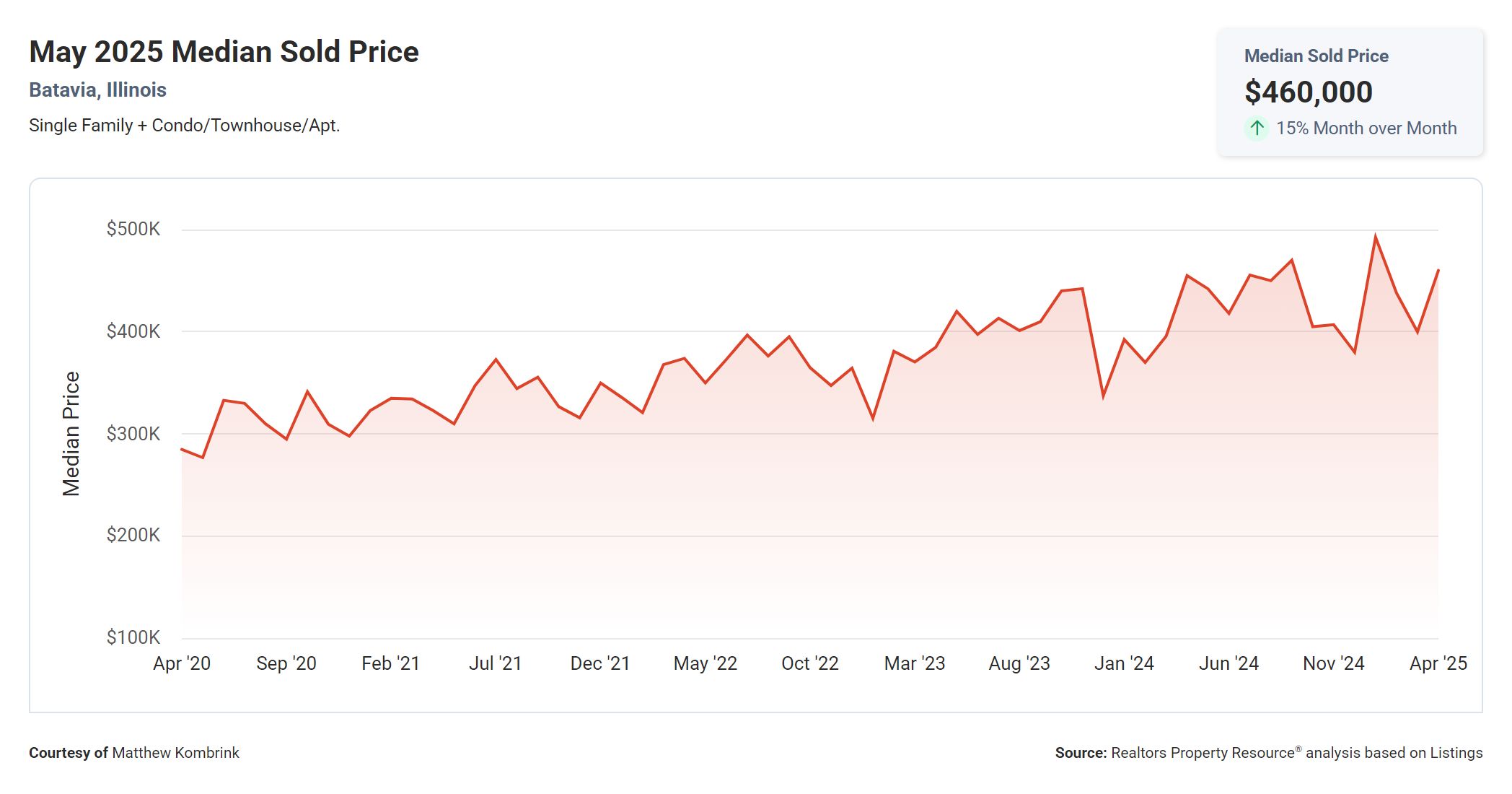1512x794 pixels.
Task: Click the Jan '24 x-axis label
Action: point(1124,663)
